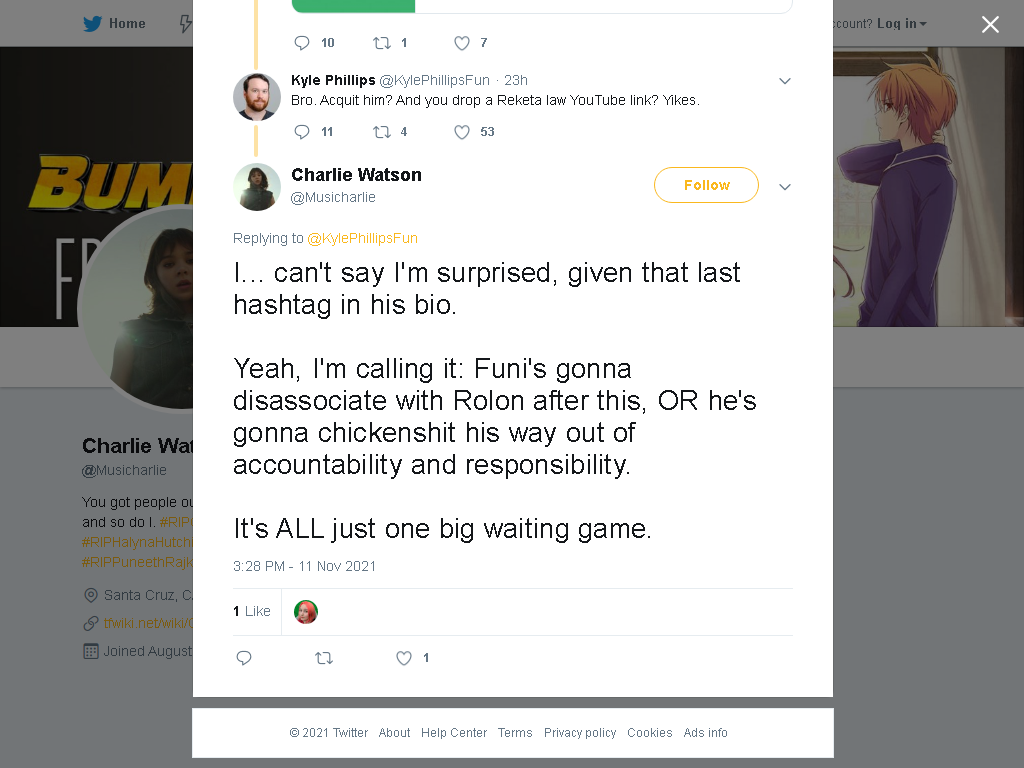Close the tweet overlay with the X

(x=990, y=24)
